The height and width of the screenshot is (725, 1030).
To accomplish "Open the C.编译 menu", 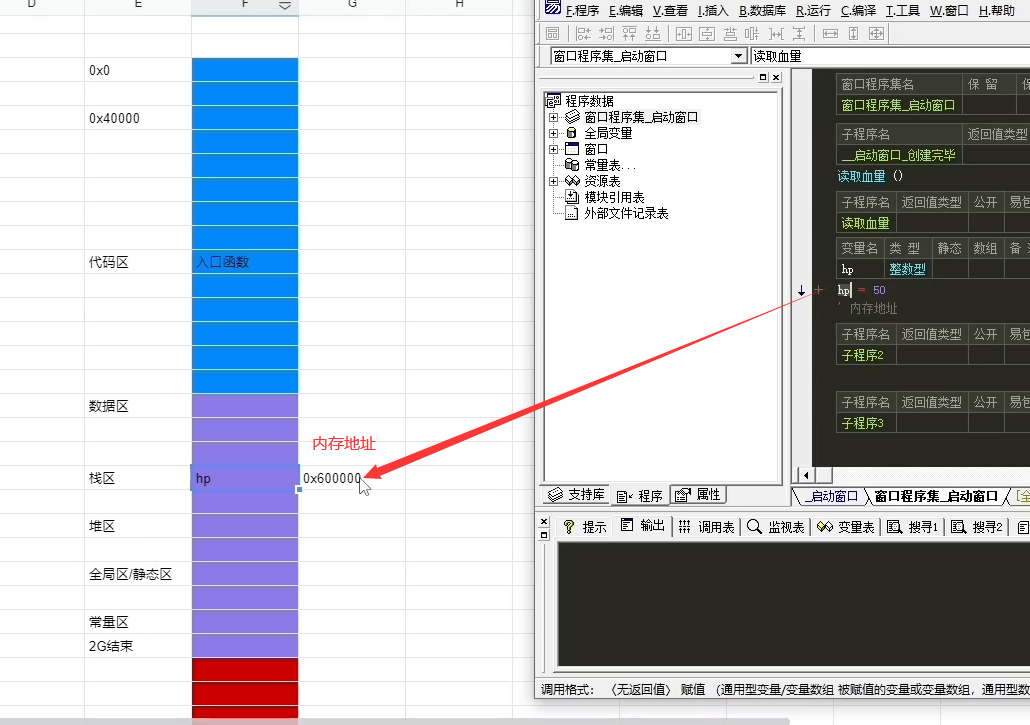I will 859,11.
